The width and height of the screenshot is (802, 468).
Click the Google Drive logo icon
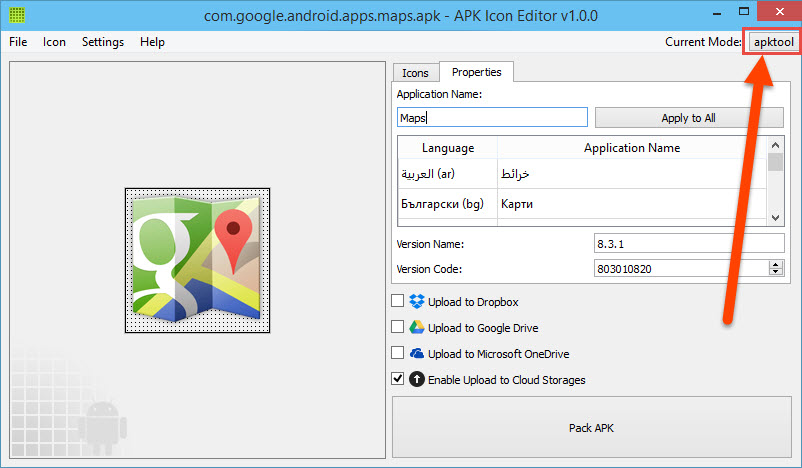click(417, 327)
